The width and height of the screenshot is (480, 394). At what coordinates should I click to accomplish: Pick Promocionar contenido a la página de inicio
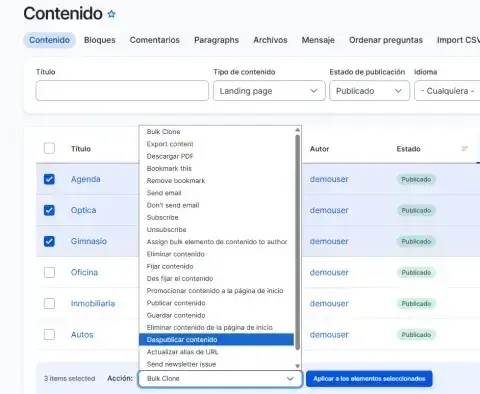(x=216, y=291)
